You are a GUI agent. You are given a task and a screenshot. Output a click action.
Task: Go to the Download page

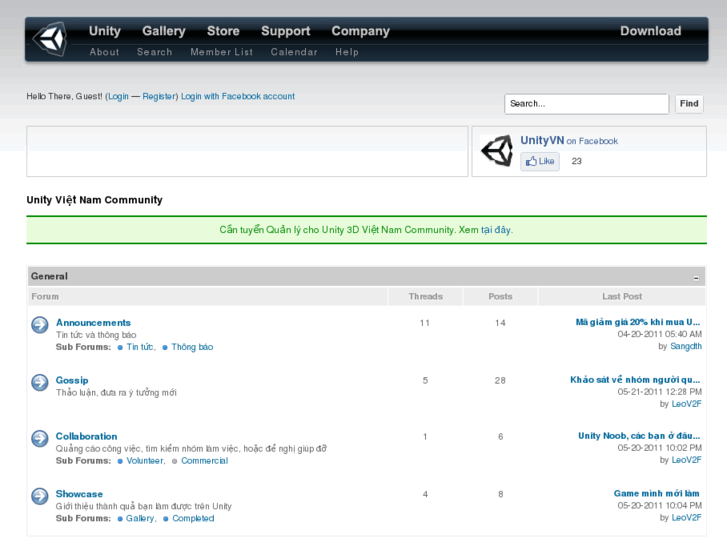click(651, 31)
